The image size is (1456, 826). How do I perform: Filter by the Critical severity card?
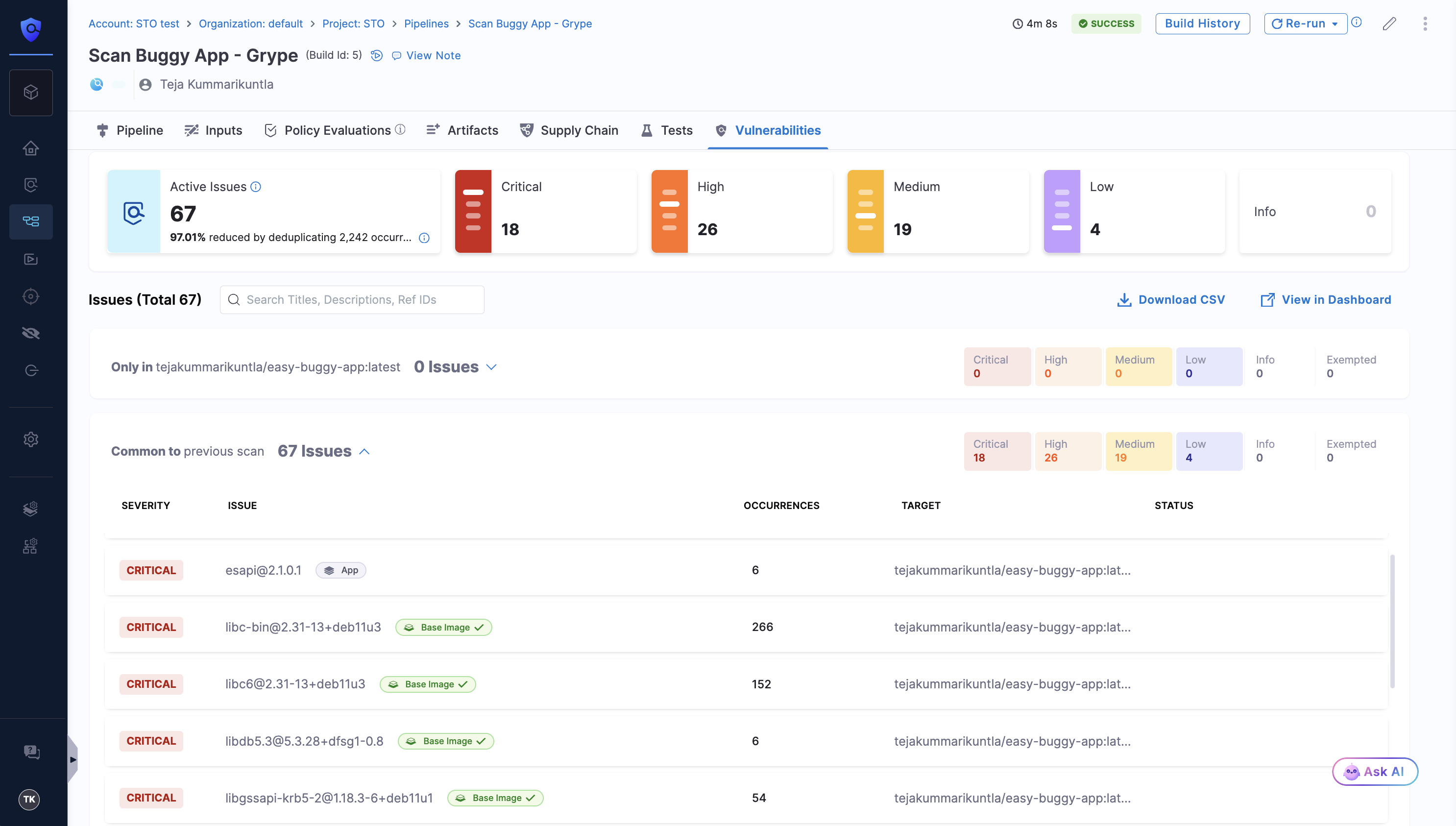pos(545,212)
